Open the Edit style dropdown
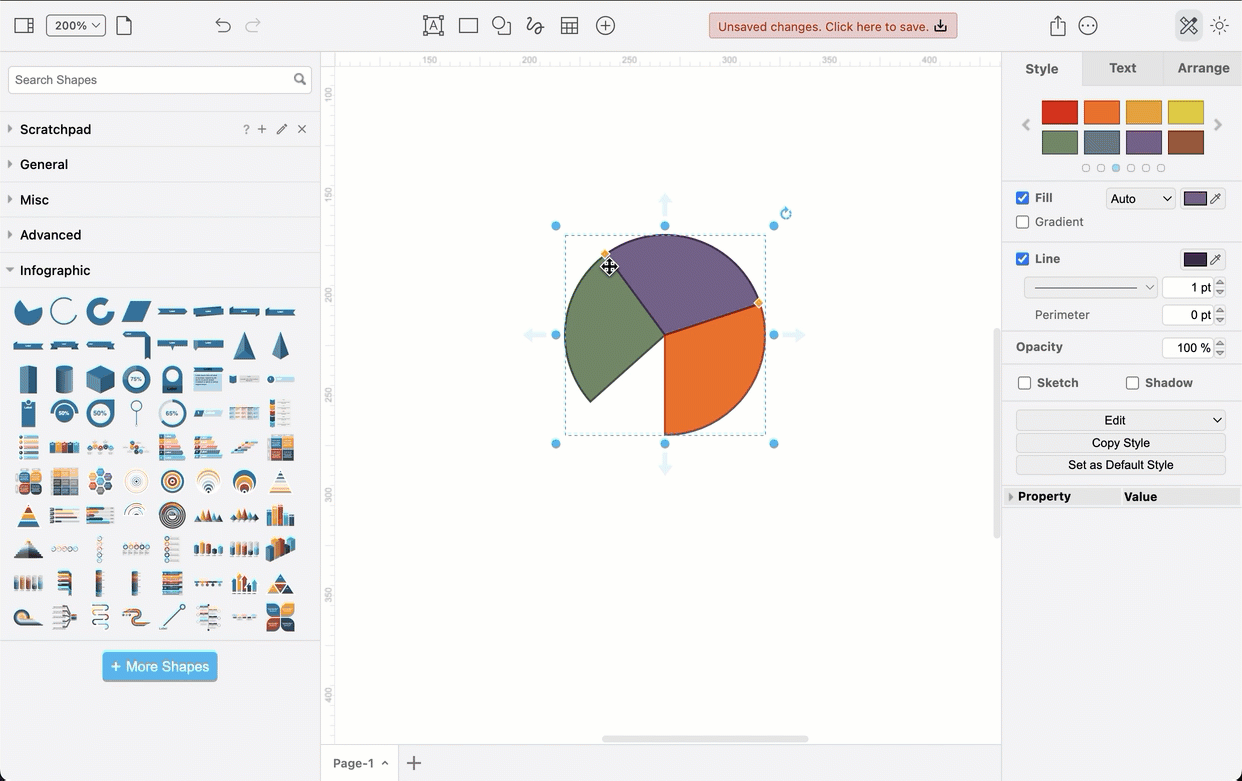 (1120, 419)
